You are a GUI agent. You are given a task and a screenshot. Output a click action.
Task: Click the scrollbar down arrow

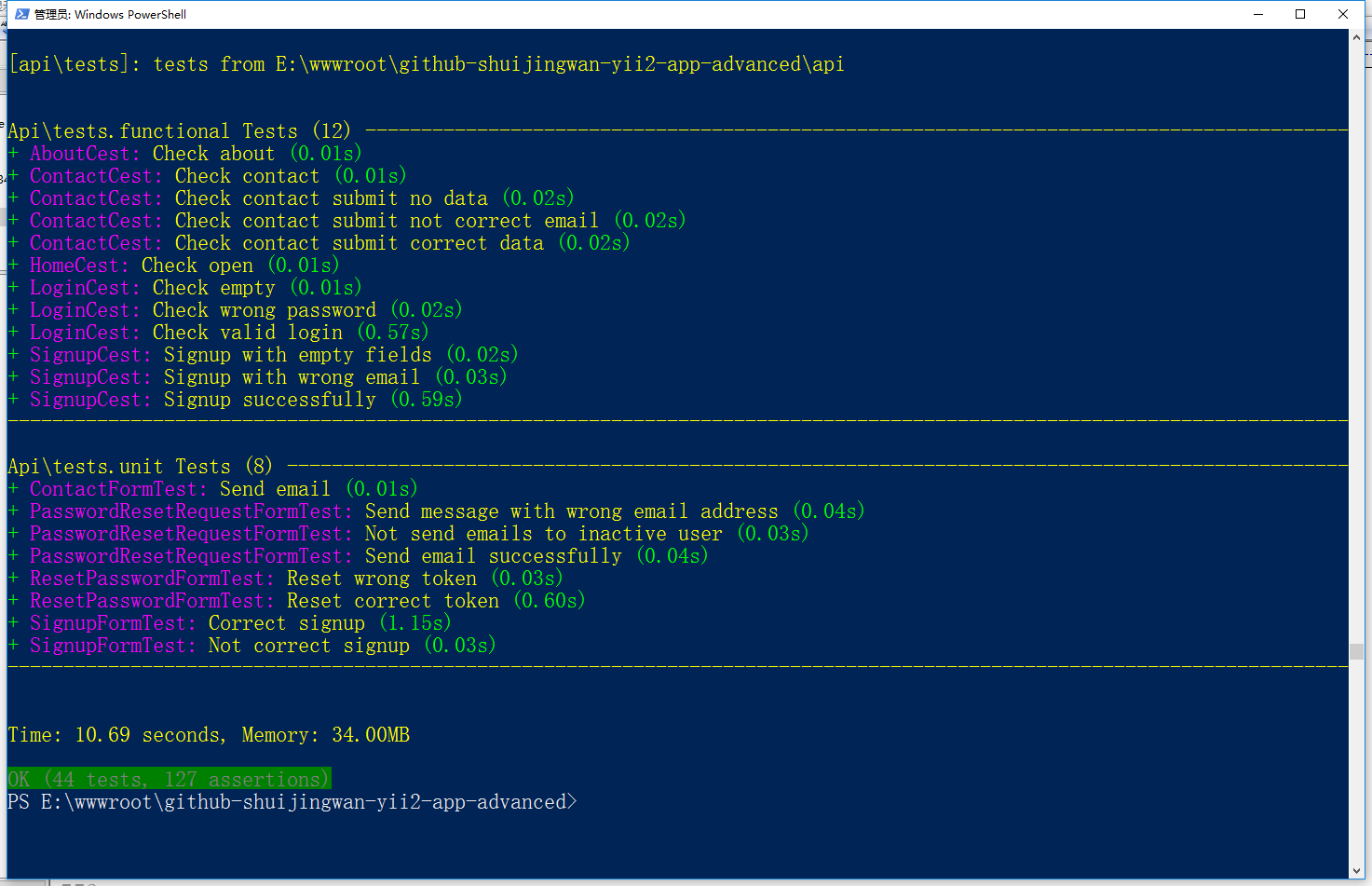[1356, 871]
